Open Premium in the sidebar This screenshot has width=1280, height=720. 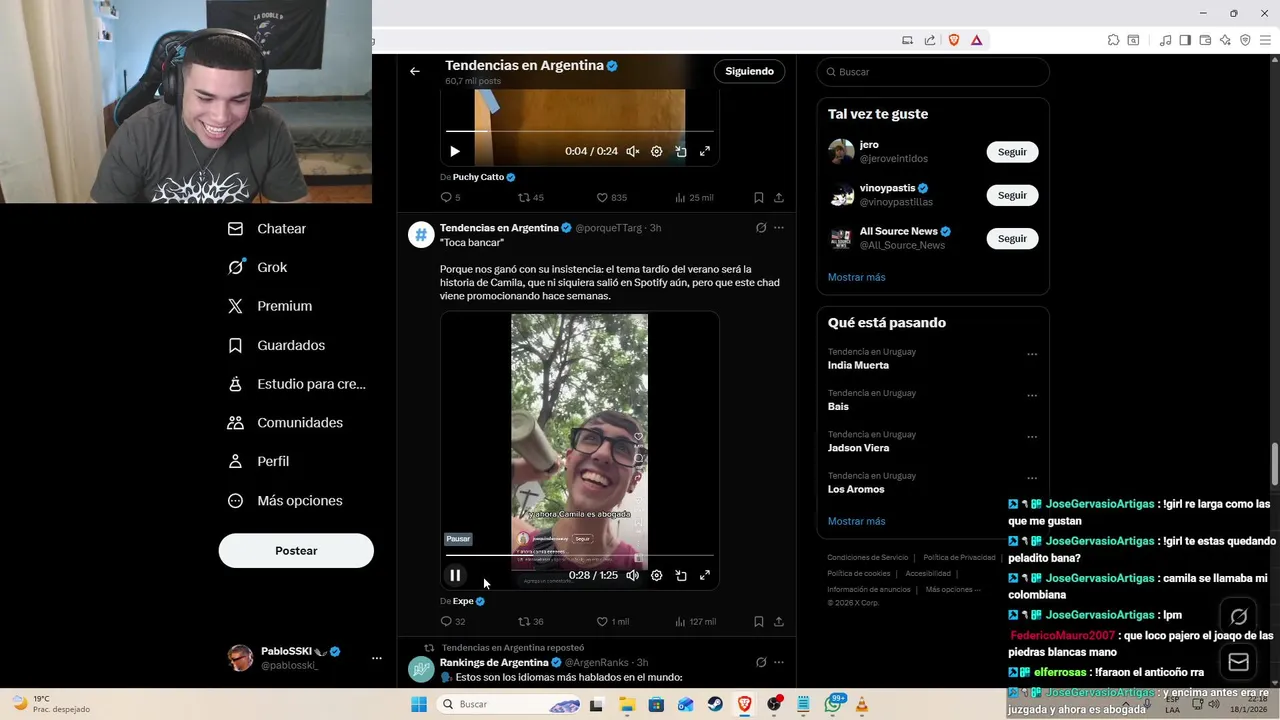coord(270,306)
